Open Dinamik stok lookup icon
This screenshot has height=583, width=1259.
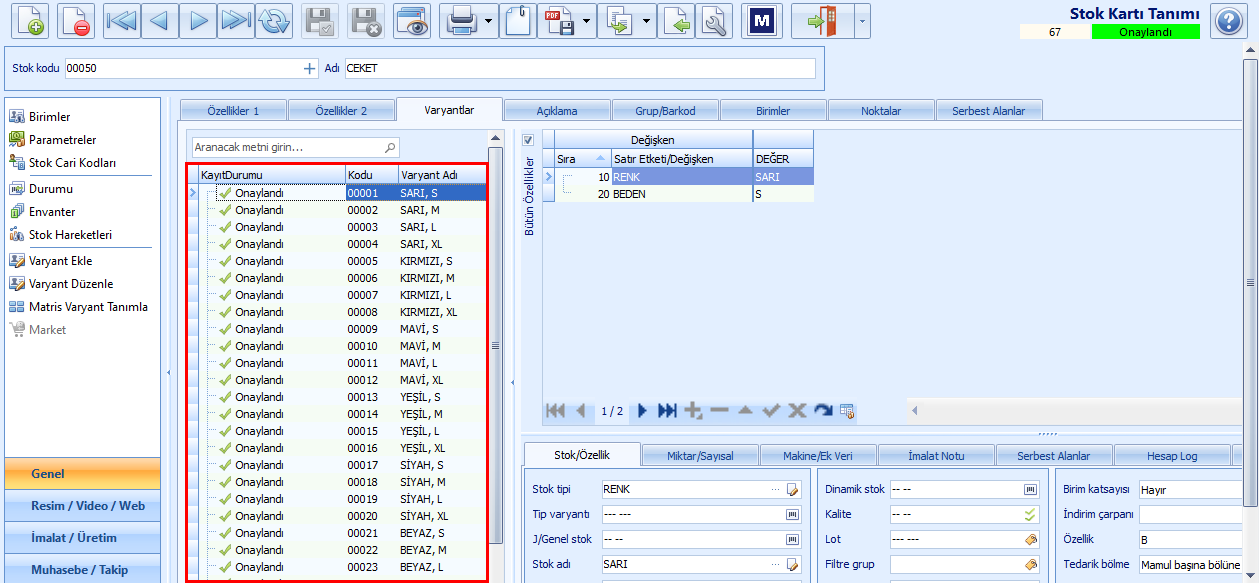1030,490
